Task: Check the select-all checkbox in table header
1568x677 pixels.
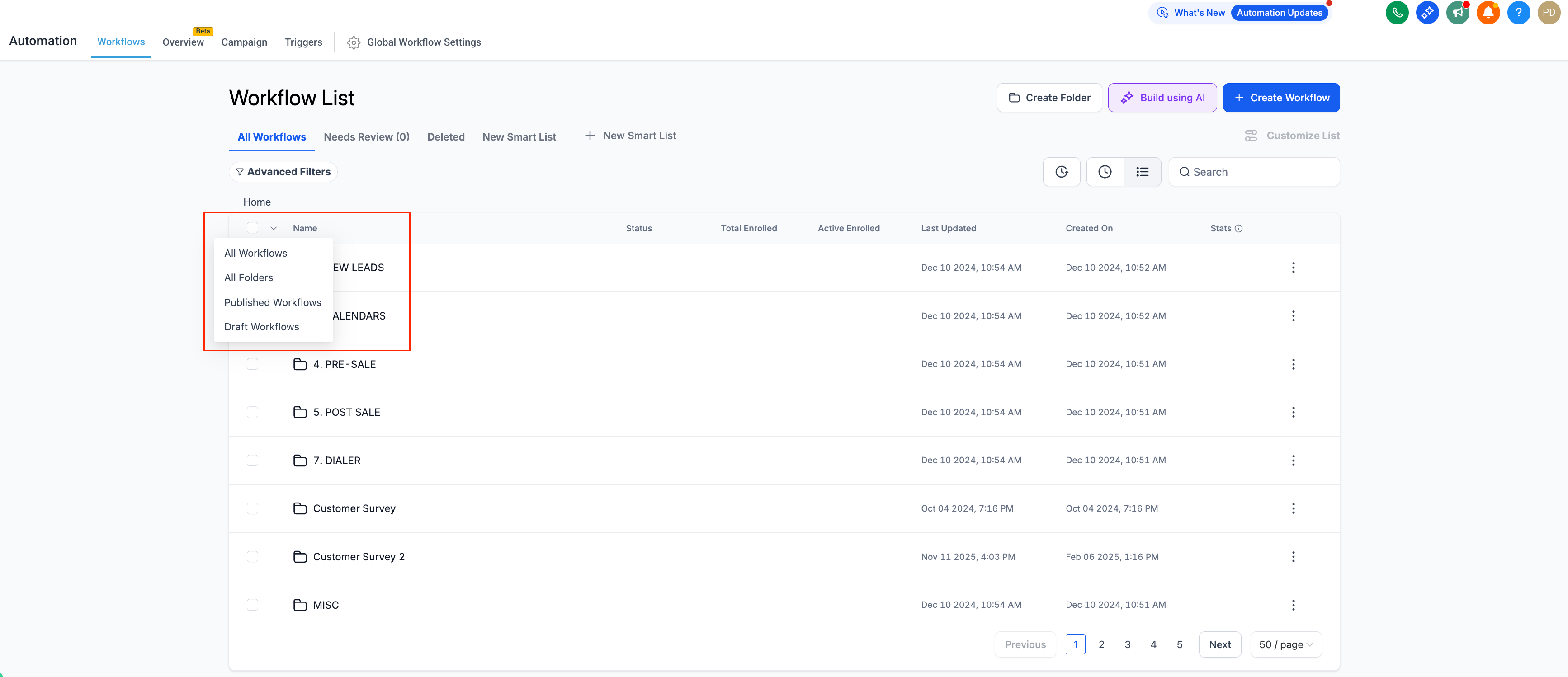Action: 253,228
